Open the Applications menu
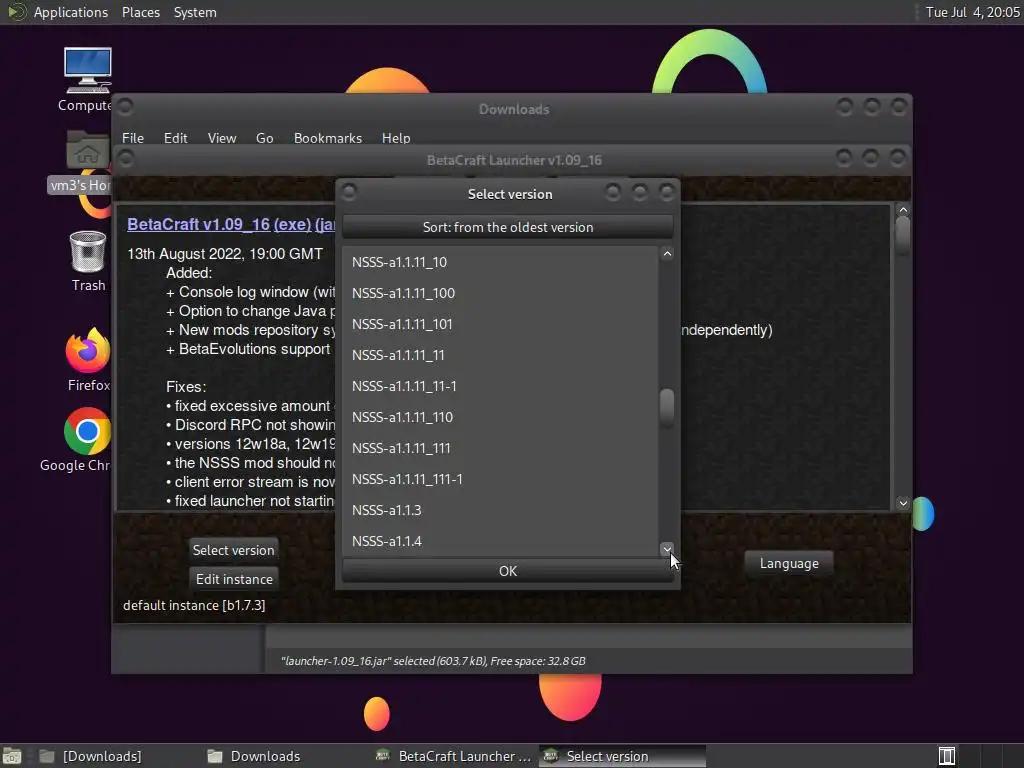 click(x=71, y=12)
